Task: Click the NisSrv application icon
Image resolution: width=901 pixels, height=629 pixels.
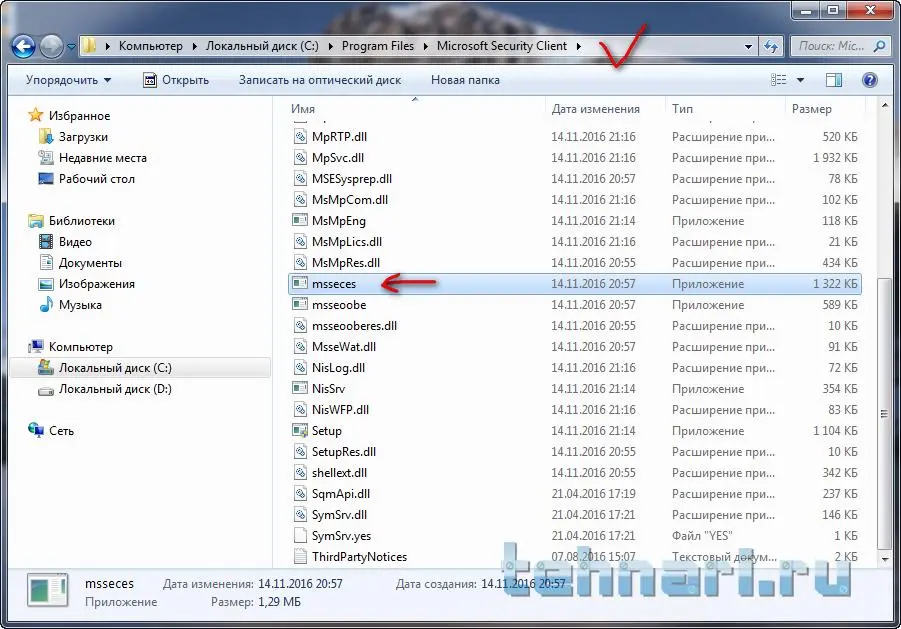Action: coord(300,388)
